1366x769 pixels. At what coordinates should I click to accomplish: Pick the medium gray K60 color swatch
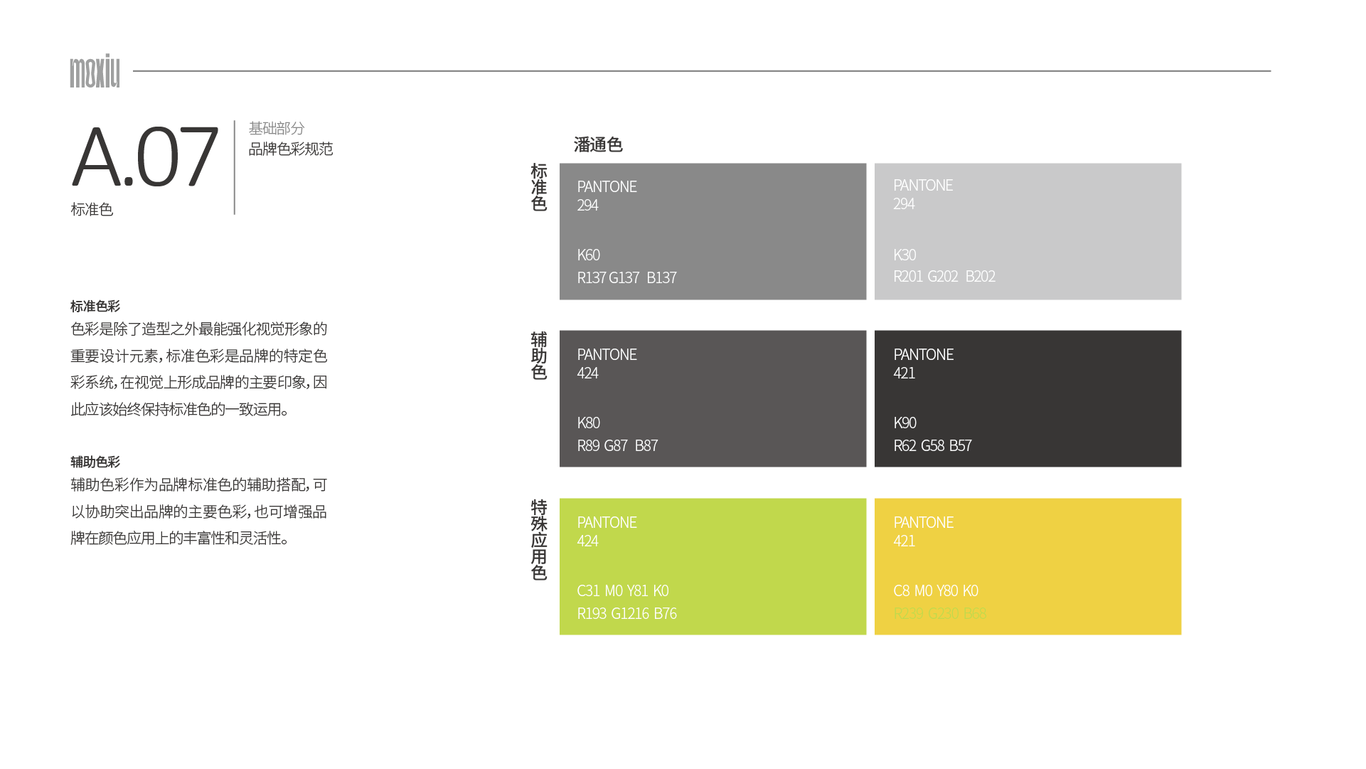pos(713,231)
